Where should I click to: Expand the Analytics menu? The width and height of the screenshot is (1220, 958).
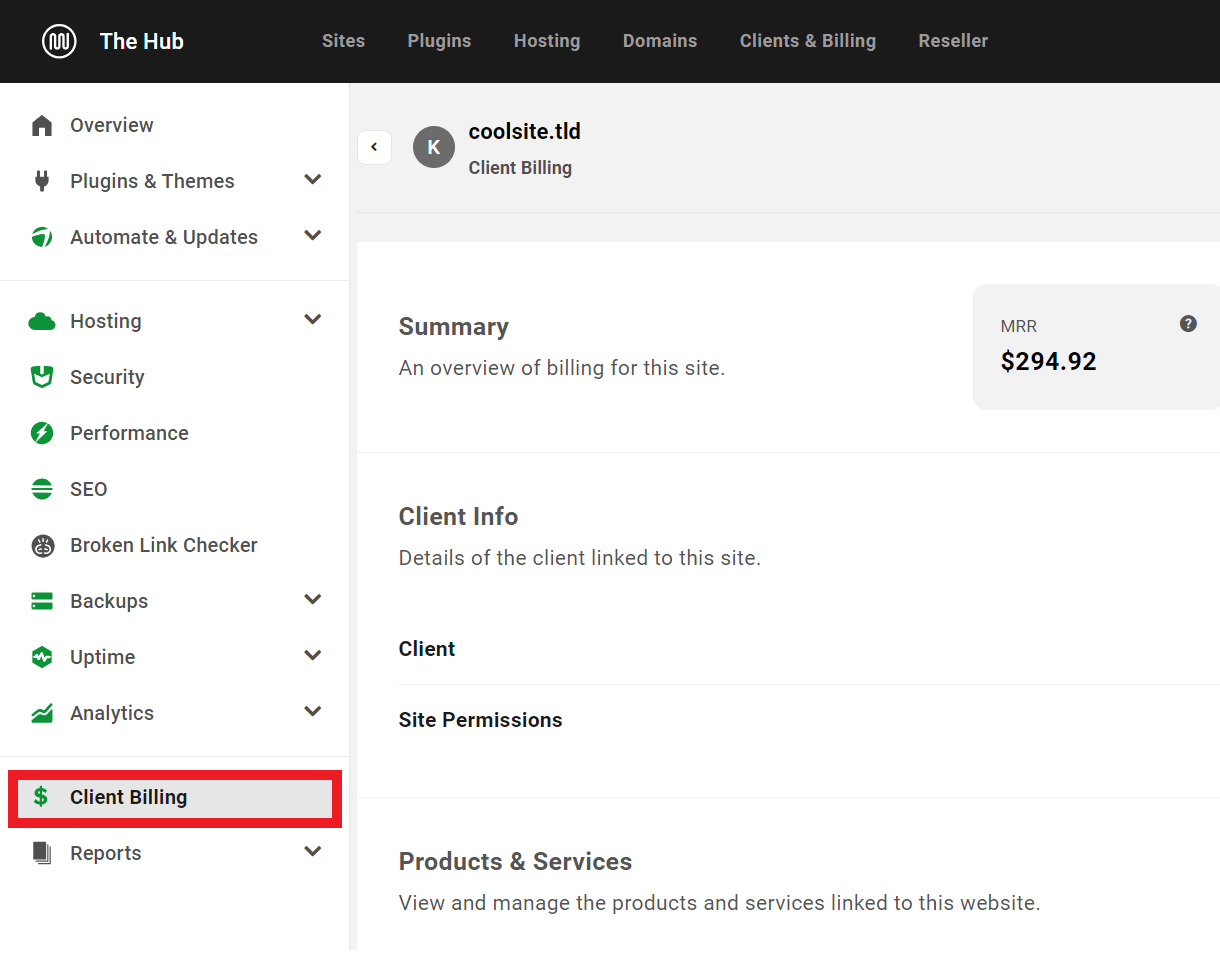(313, 711)
